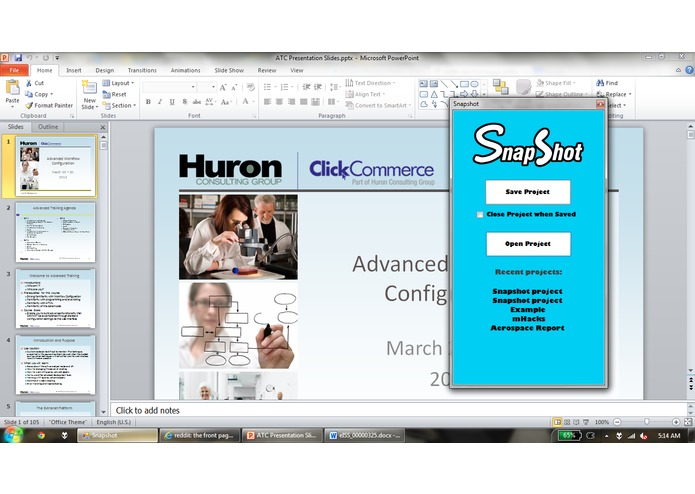695x494 pixels.
Task: Open the File tab
Action: (x=14, y=70)
